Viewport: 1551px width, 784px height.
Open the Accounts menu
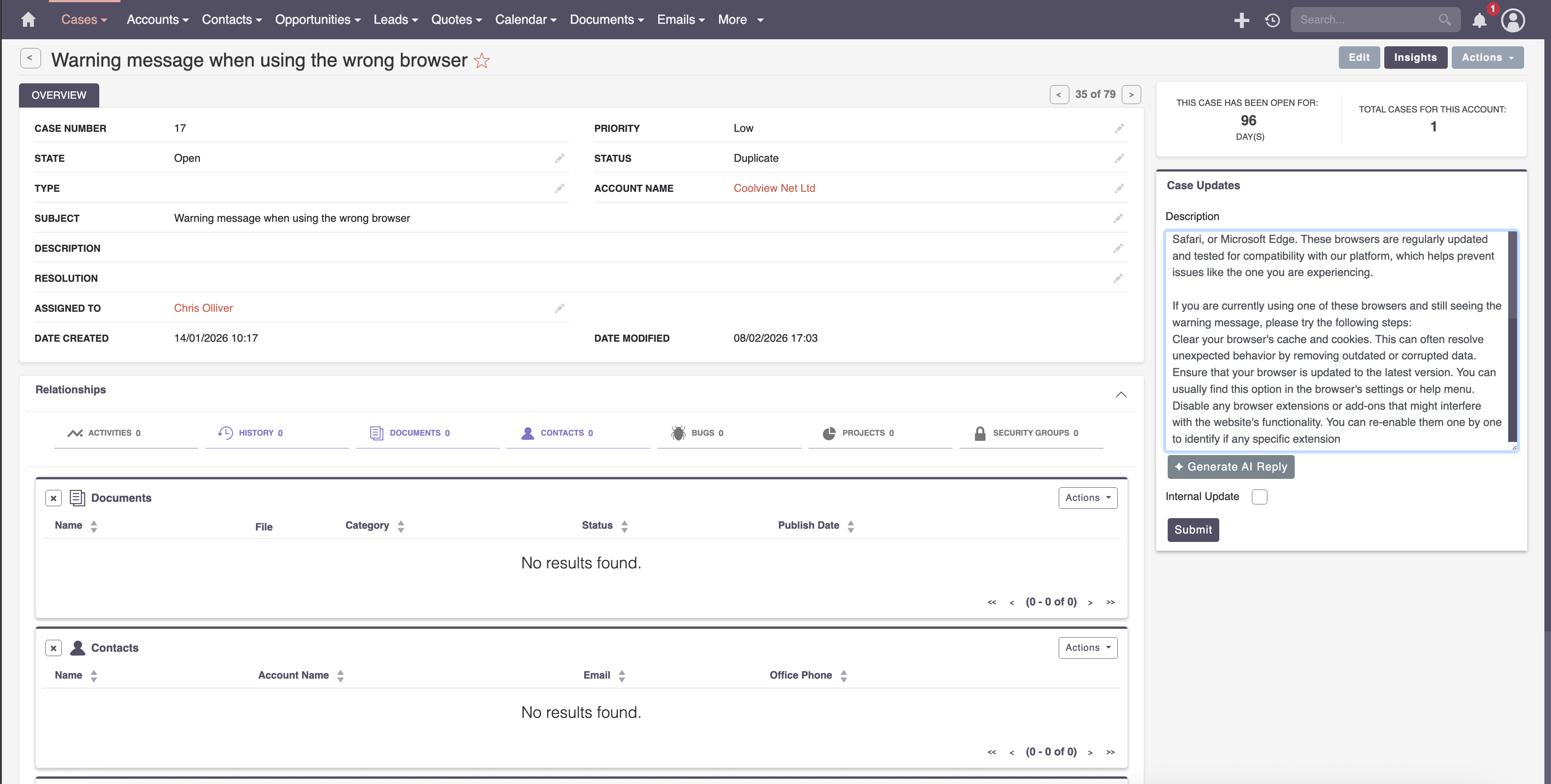(x=157, y=20)
